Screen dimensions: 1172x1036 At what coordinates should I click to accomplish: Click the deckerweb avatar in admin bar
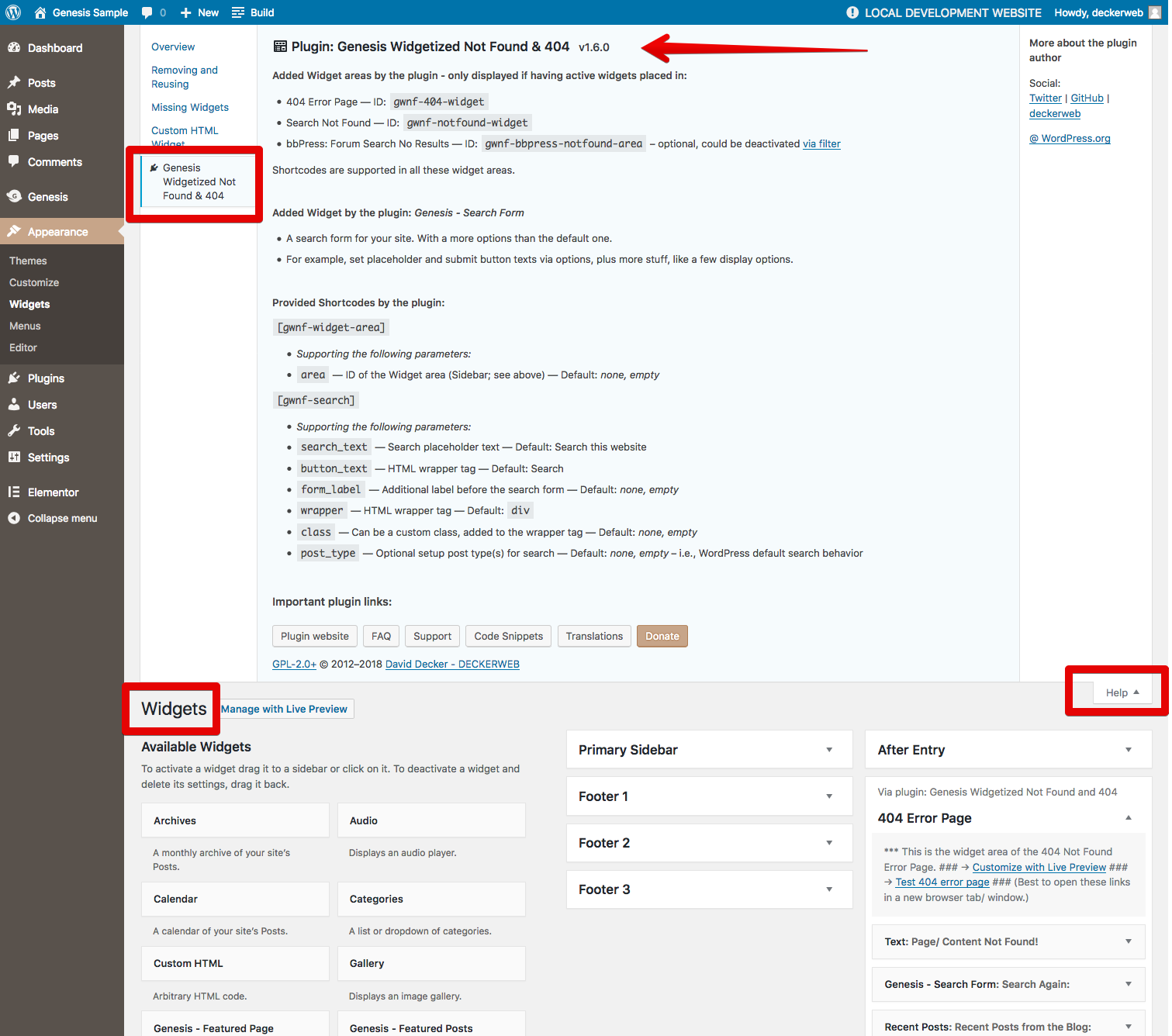tap(1154, 12)
